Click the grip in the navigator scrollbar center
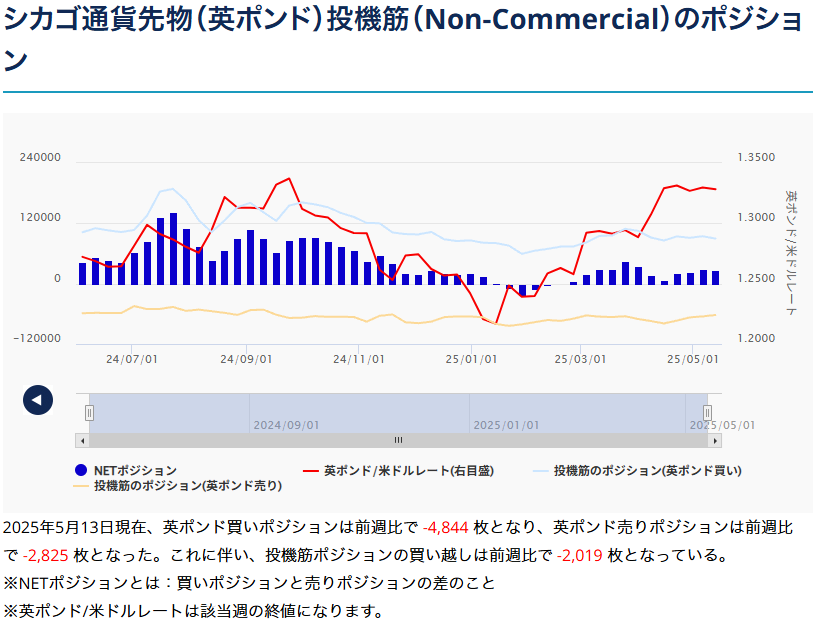This screenshot has height=629, width=819. click(398, 440)
